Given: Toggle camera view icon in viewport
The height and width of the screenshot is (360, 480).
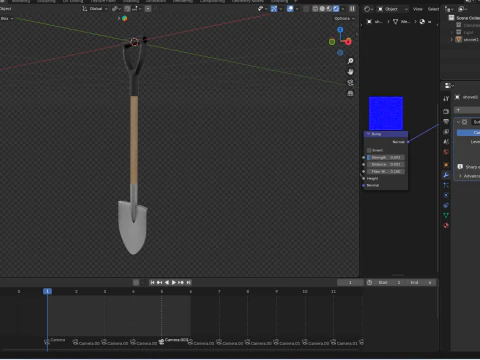Looking at the screenshot, I should point(350,82).
